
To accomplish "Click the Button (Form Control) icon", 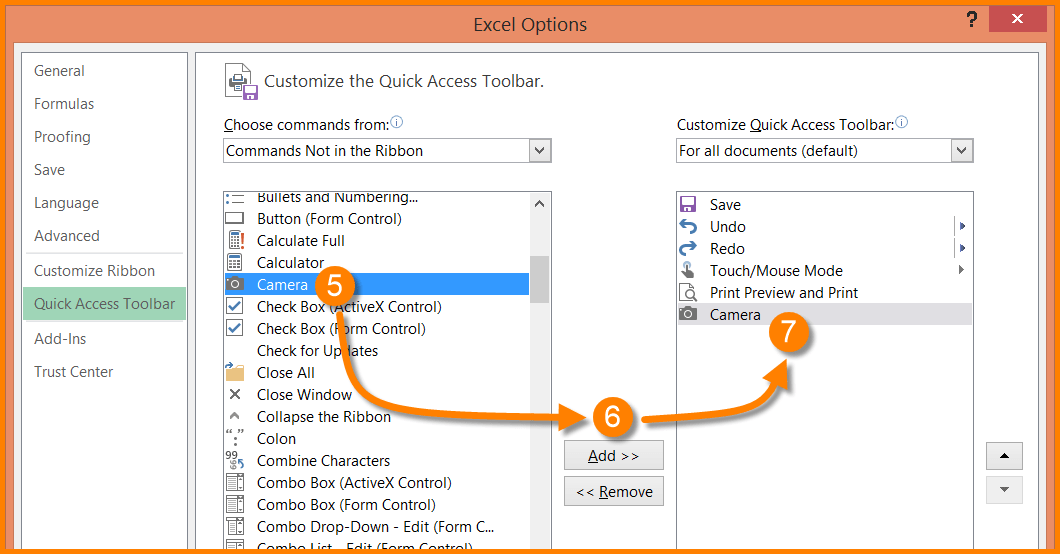I will tap(235, 218).
